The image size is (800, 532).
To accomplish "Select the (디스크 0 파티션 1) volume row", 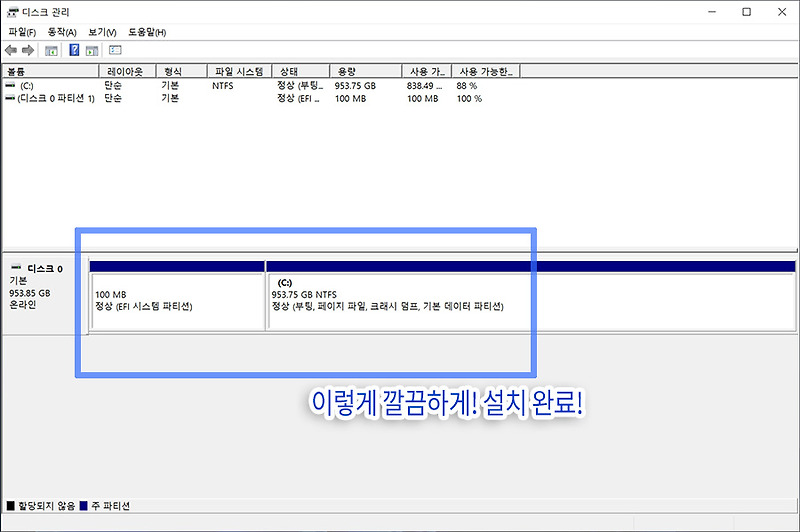I will click(56, 98).
